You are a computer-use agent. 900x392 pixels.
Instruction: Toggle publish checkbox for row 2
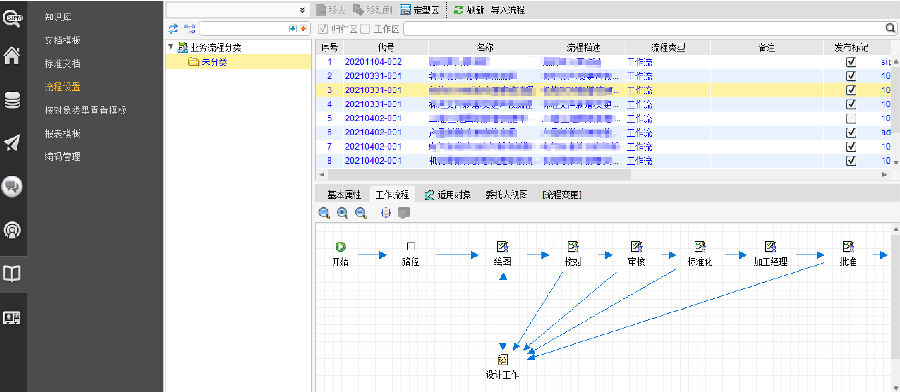(x=851, y=76)
